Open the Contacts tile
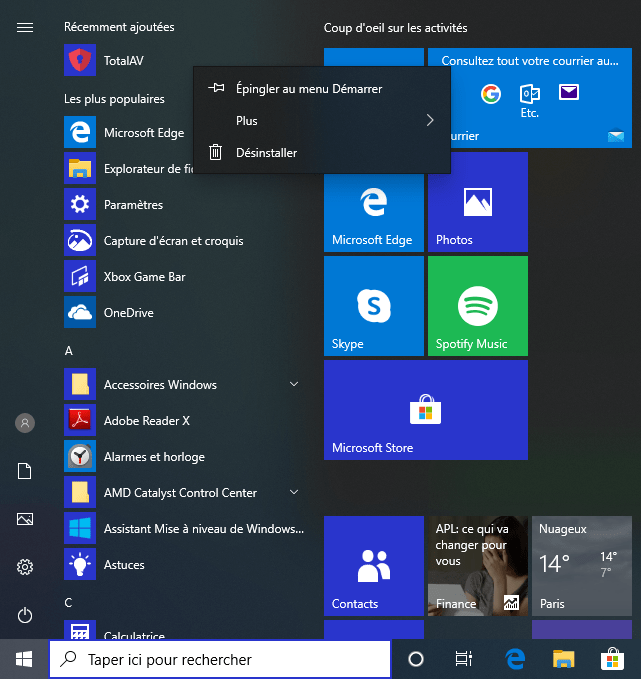This screenshot has height=679, width=641. coord(374,566)
